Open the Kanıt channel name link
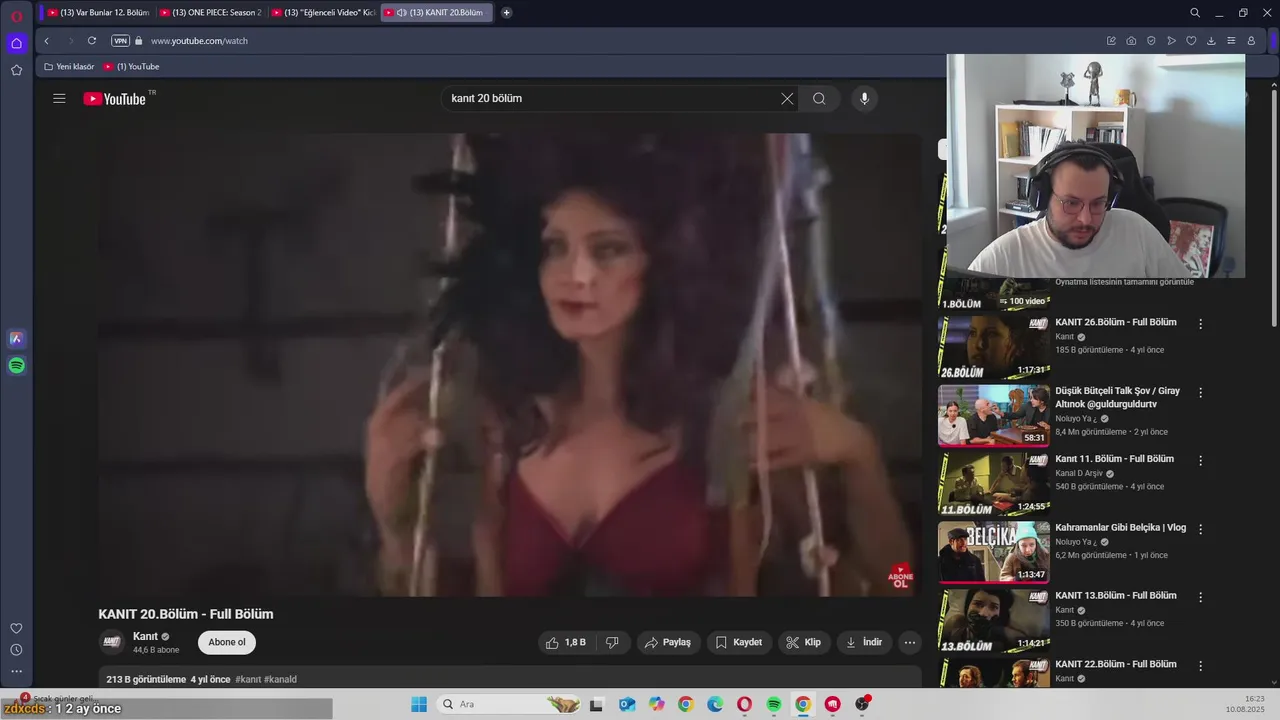This screenshot has height=720, width=1280. pyautogui.click(x=146, y=636)
